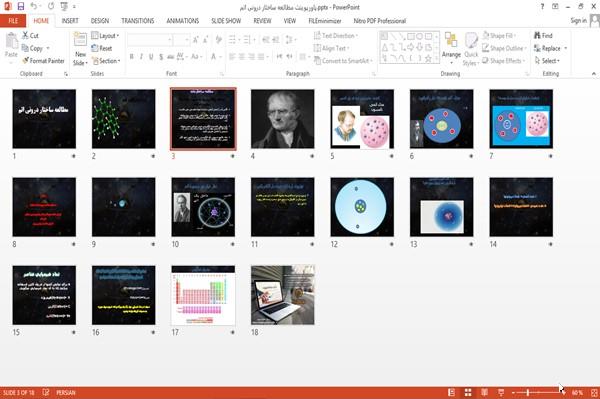Open the REVIEW tab
The image size is (600, 399).
(262, 21)
